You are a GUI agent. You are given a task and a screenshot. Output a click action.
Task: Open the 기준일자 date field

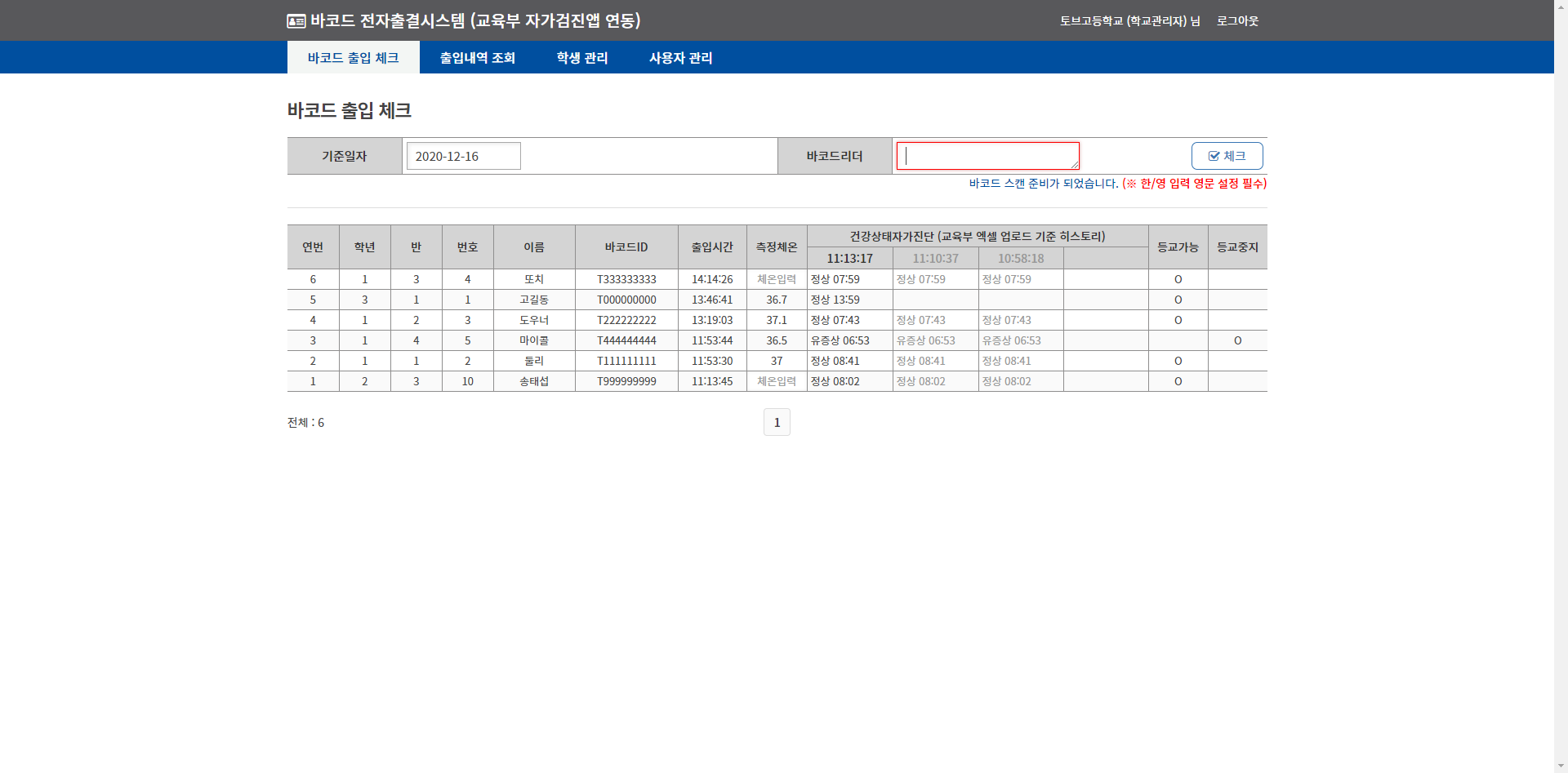point(463,156)
